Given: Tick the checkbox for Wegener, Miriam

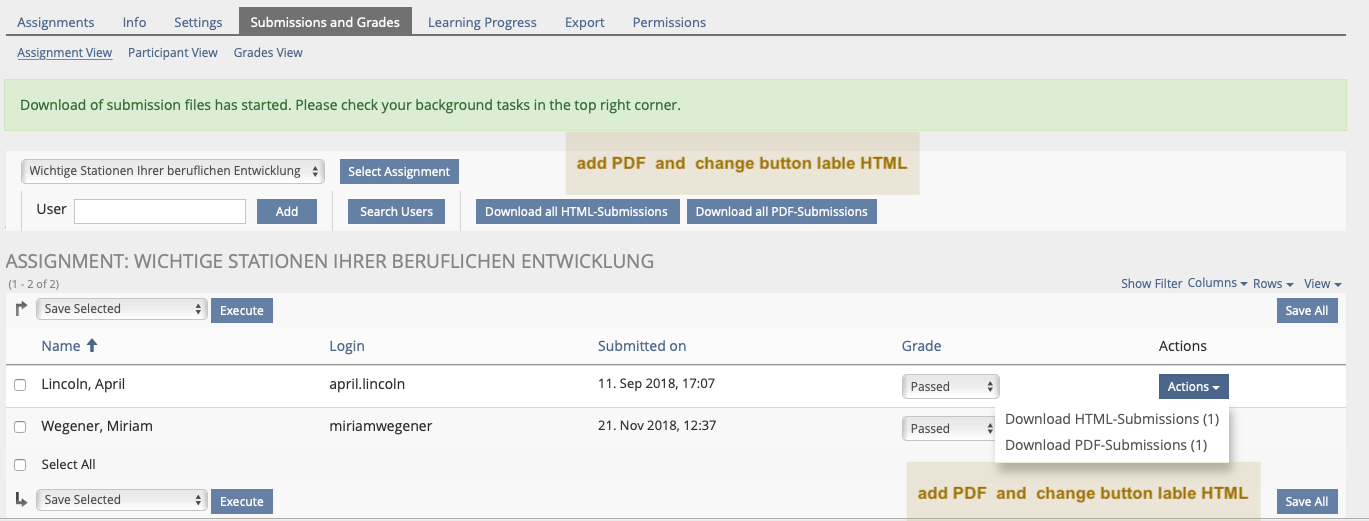Looking at the screenshot, I should 20,427.
